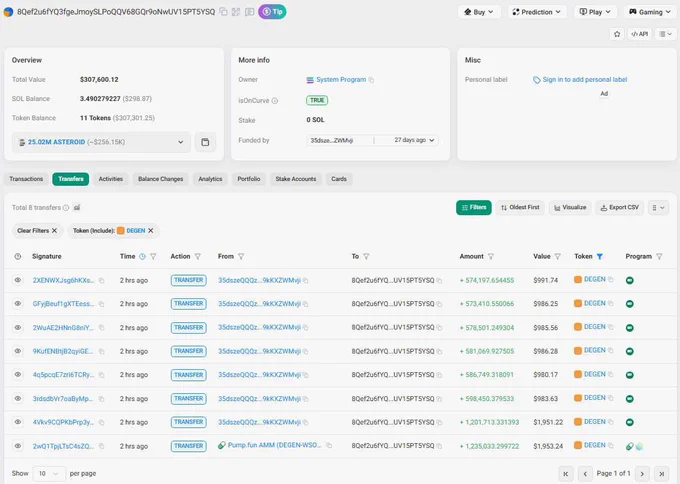This screenshot has height=484, width=680.
Task: Click the Tip button
Action: coord(272,12)
